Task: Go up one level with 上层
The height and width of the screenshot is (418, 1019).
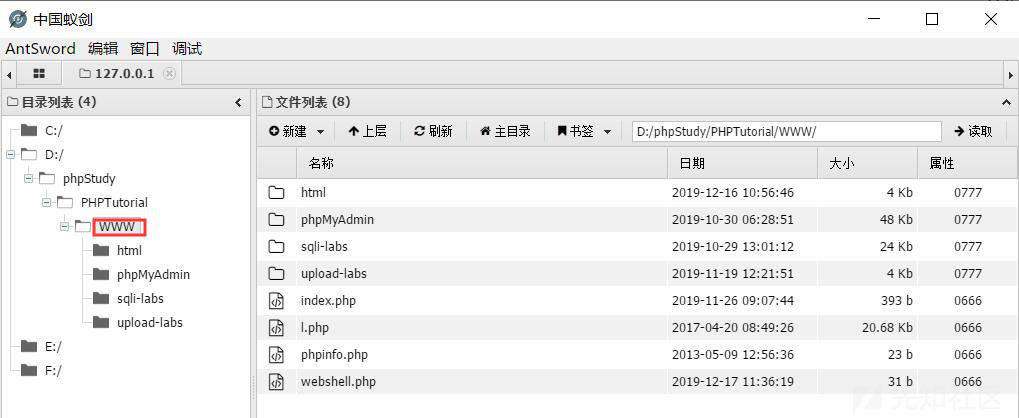Action: [367, 131]
